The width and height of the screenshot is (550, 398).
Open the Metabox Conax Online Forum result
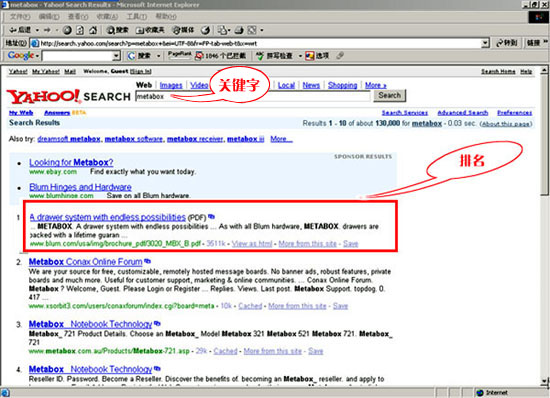[x=86, y=262]
